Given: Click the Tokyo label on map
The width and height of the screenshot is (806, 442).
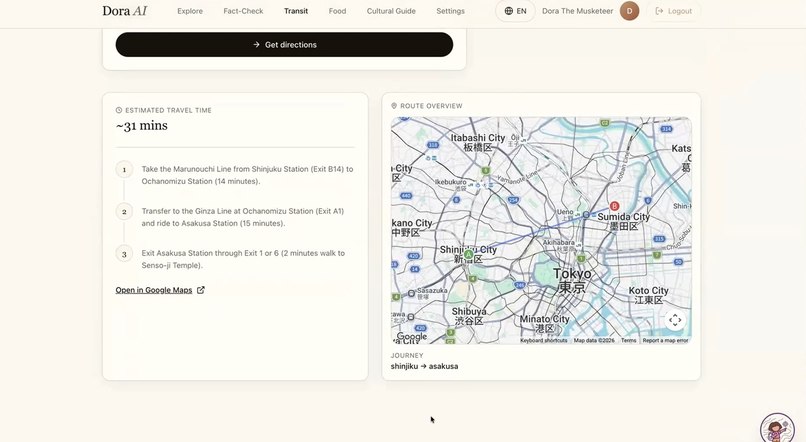Looking at the screenshot, I should [572, 280].
